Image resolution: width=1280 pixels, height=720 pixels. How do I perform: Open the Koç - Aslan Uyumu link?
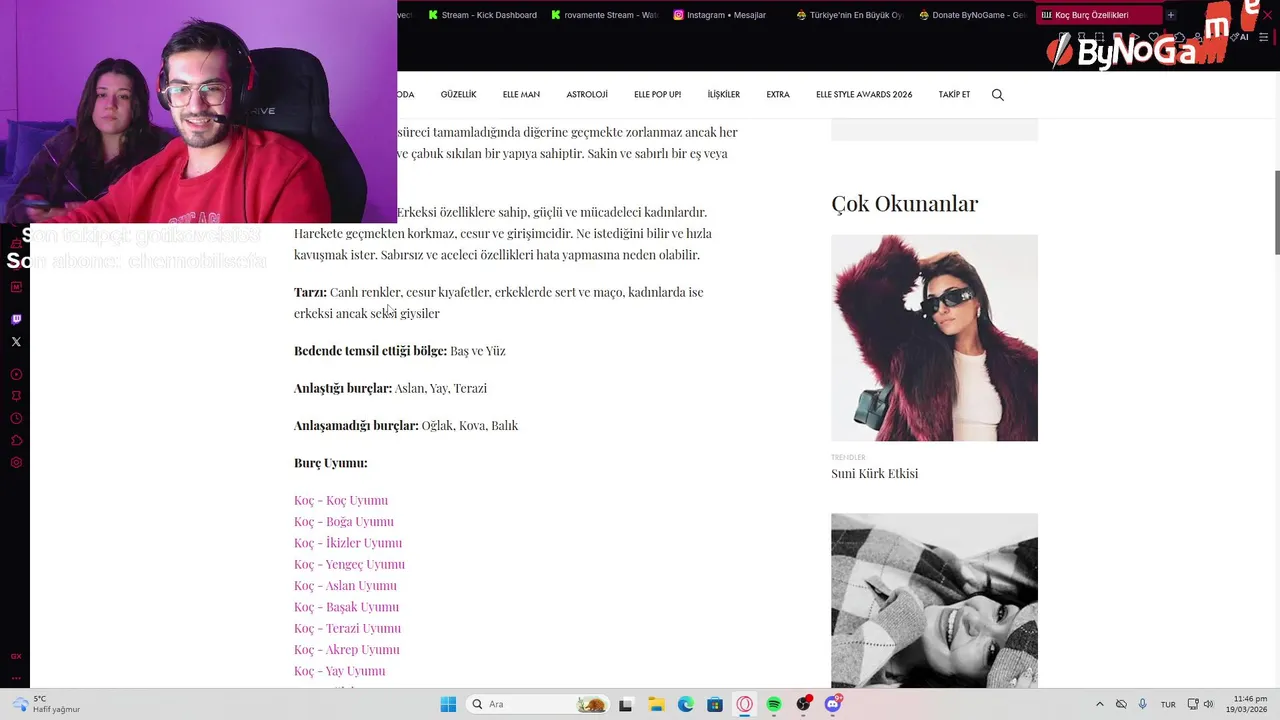(345, 585)
